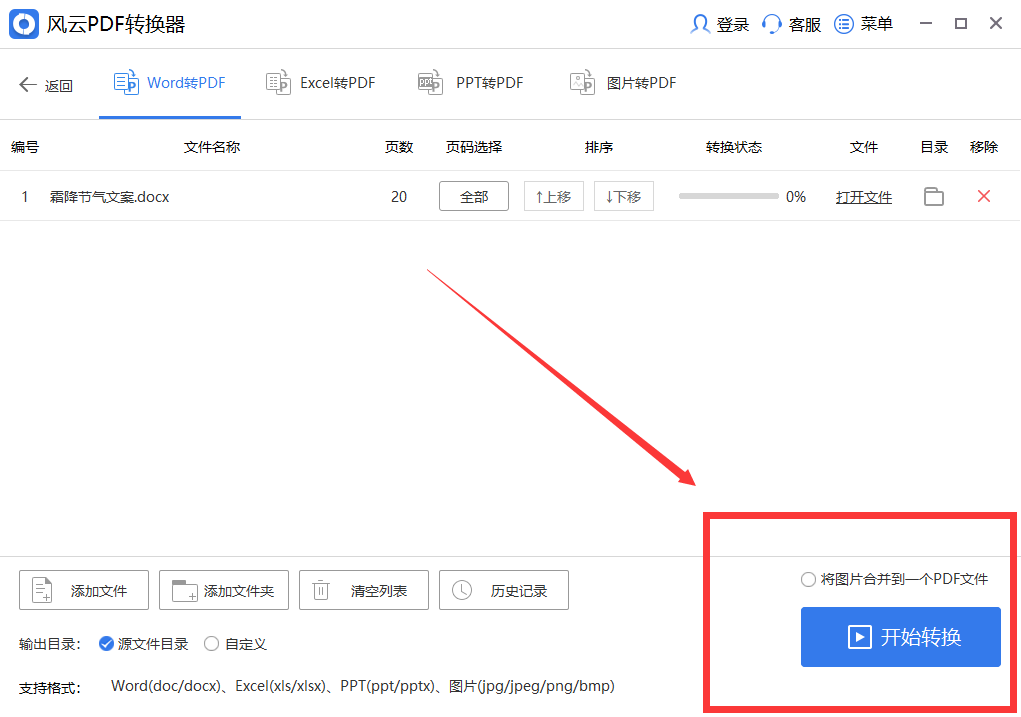This screenshot has height=717, width=1021.
Task: Move the file down with ↓下移
Action: coord(624,196)
